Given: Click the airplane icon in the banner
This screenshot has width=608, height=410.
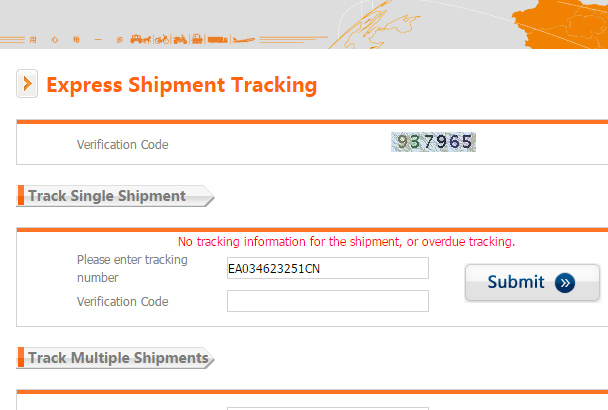Looking at the screenshot, I should coord(242,40).
